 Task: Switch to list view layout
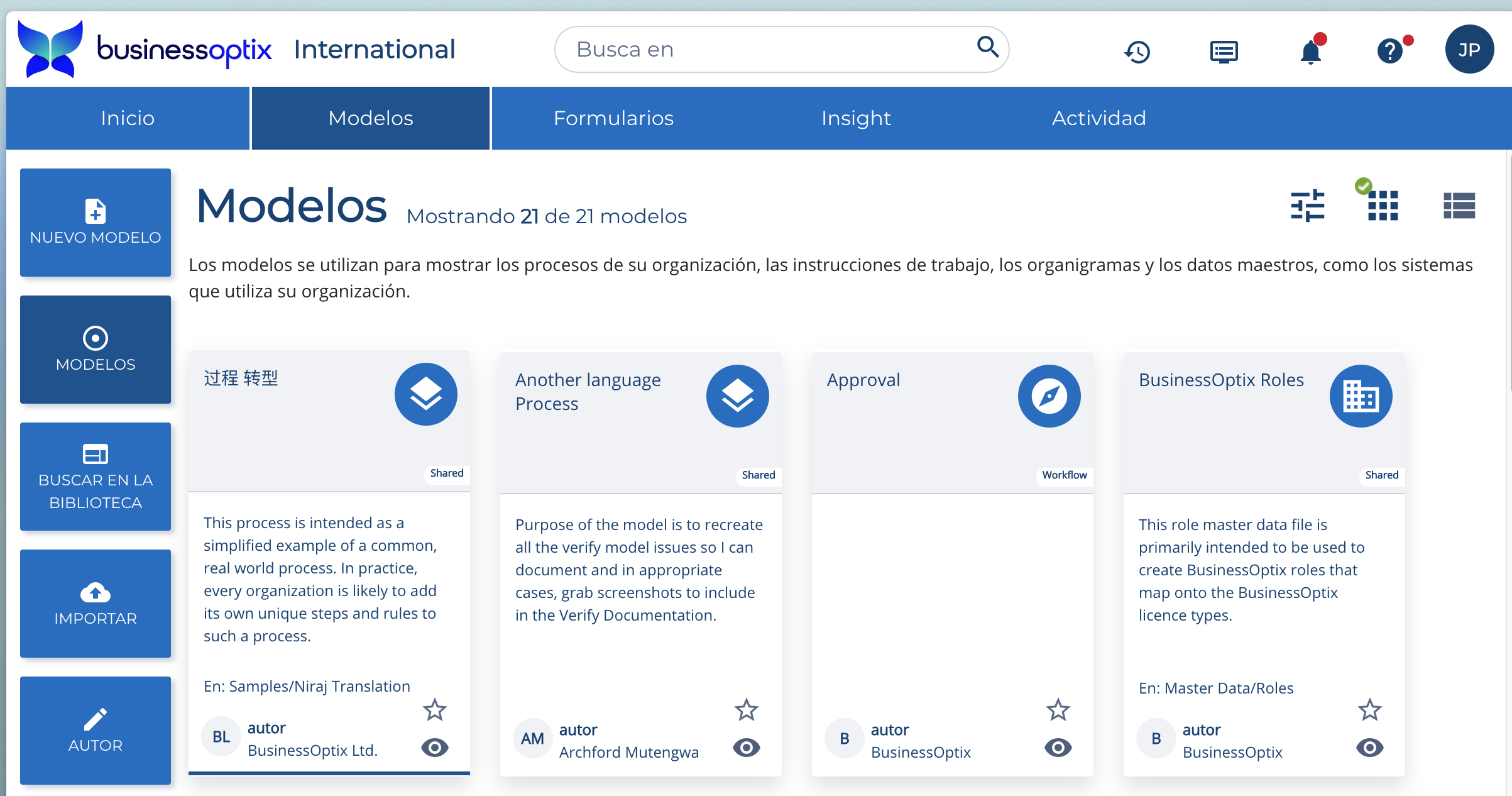[x=1459, y=206]
